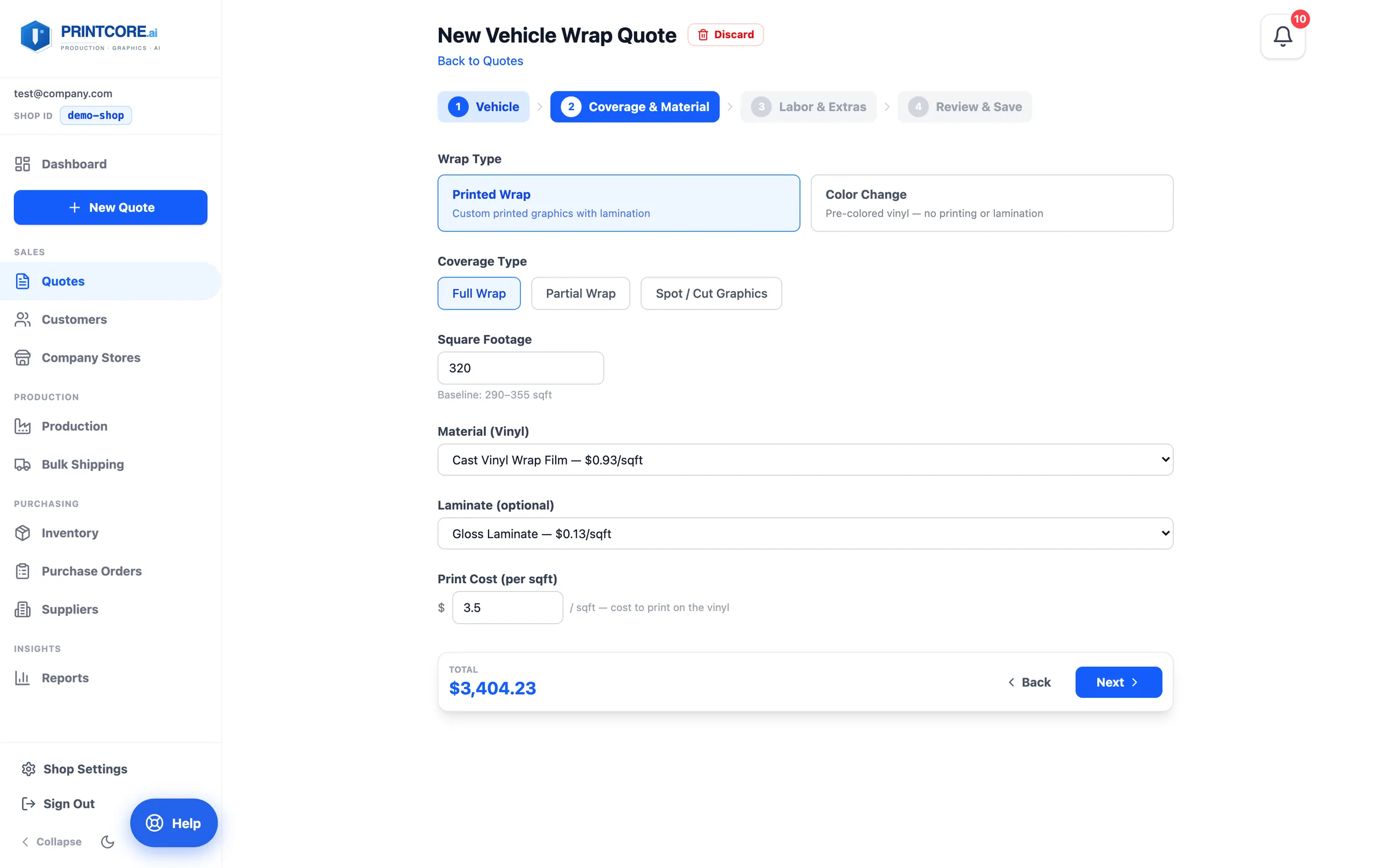Open Quotes in sidebar

point(111,281)
